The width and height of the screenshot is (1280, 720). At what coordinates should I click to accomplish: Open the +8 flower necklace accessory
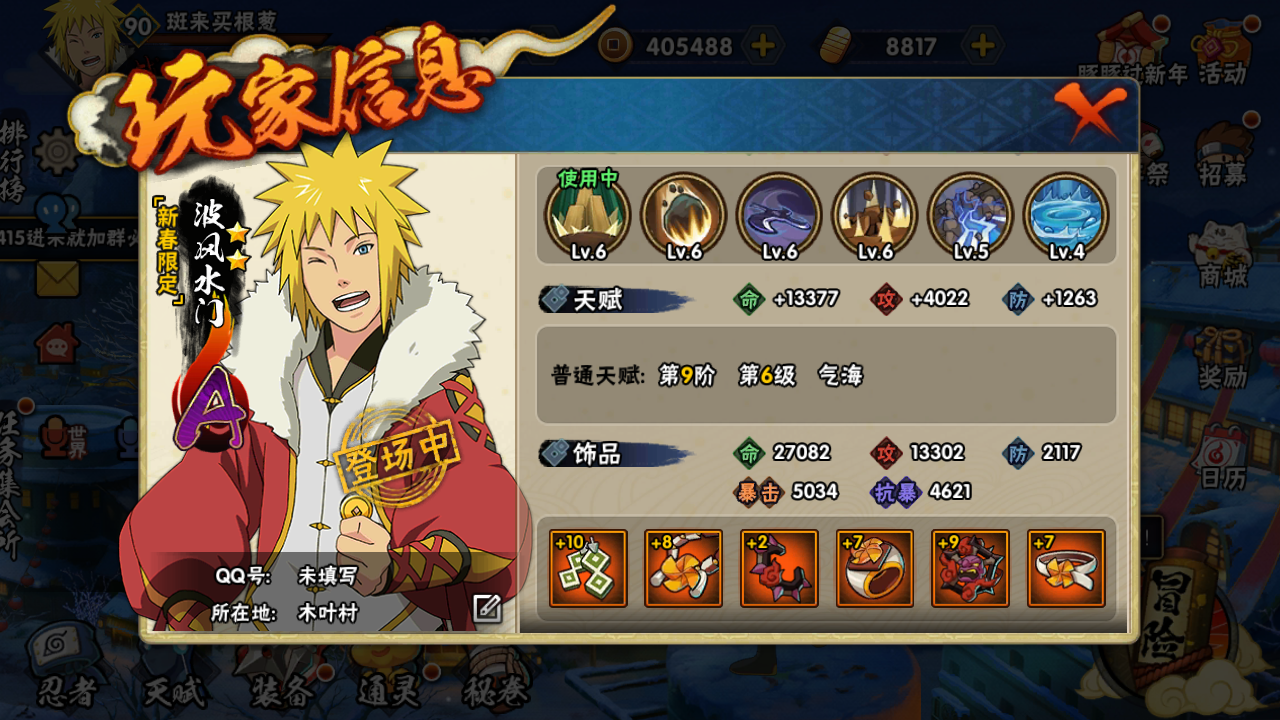(x=683, y=568)
